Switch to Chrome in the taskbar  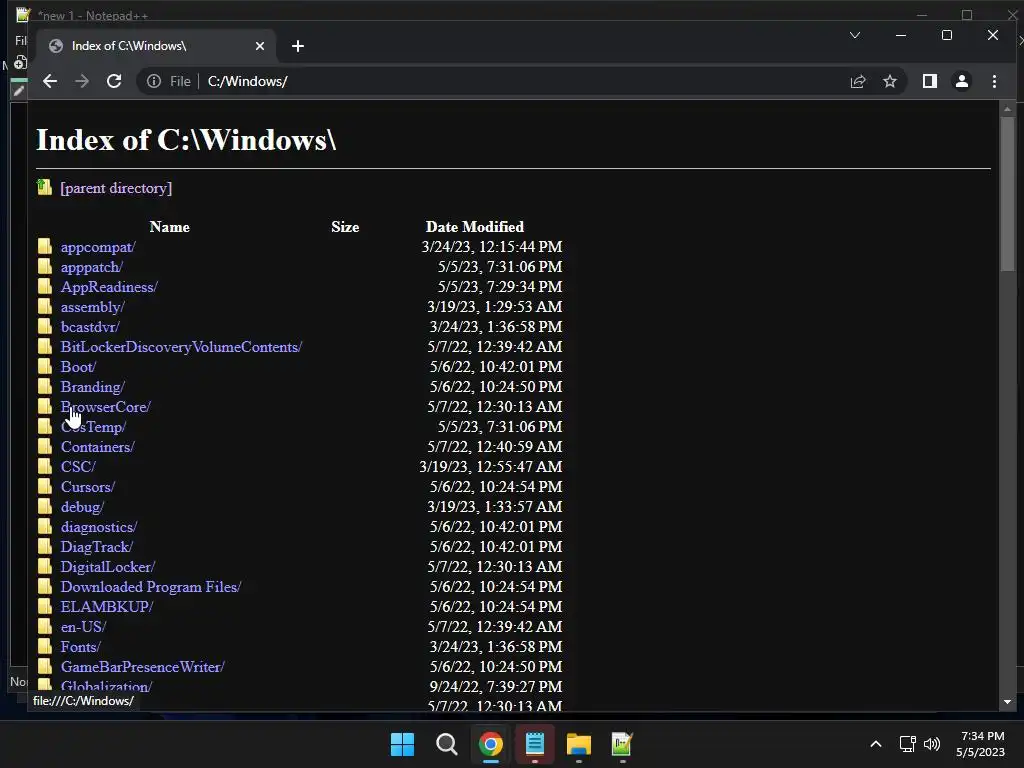click(490, 744)
